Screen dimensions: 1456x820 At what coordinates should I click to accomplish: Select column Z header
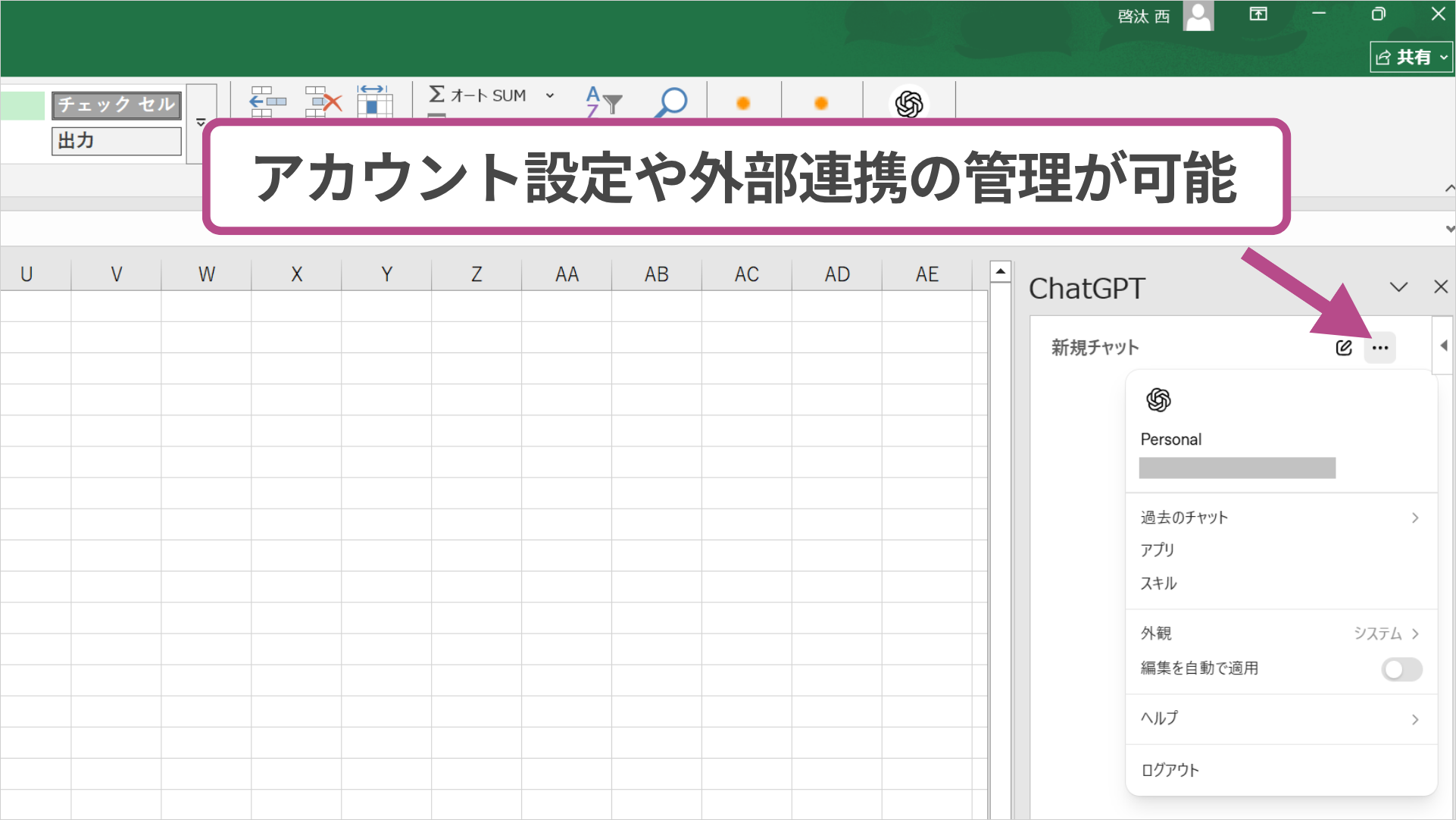pos(476,274)
